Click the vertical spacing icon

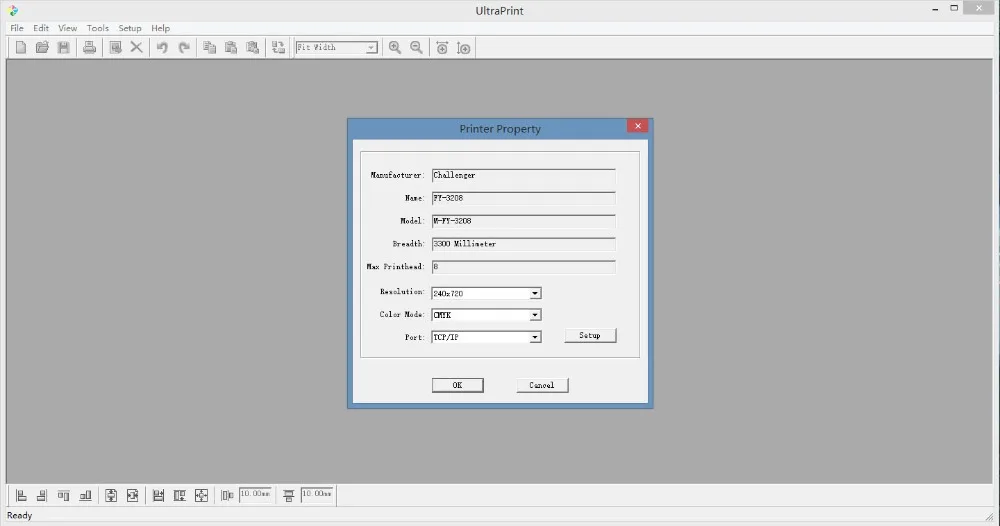coord(288,495)
